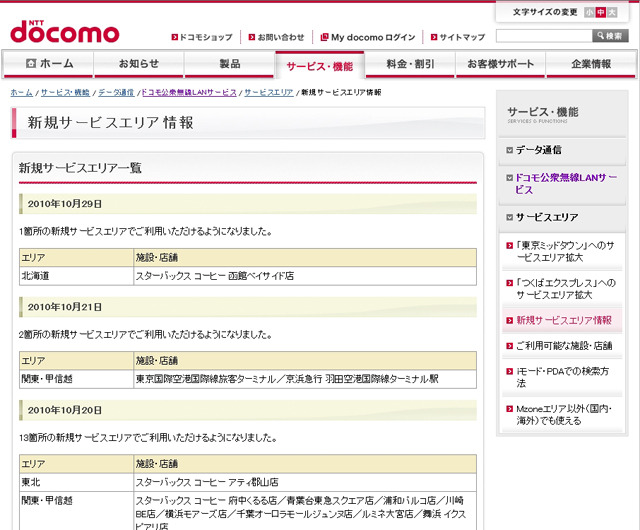This screenshot has width=640, height=530.
Task: Click the window icon beside My docomo ログイン
Action: [x=324, y=37]
